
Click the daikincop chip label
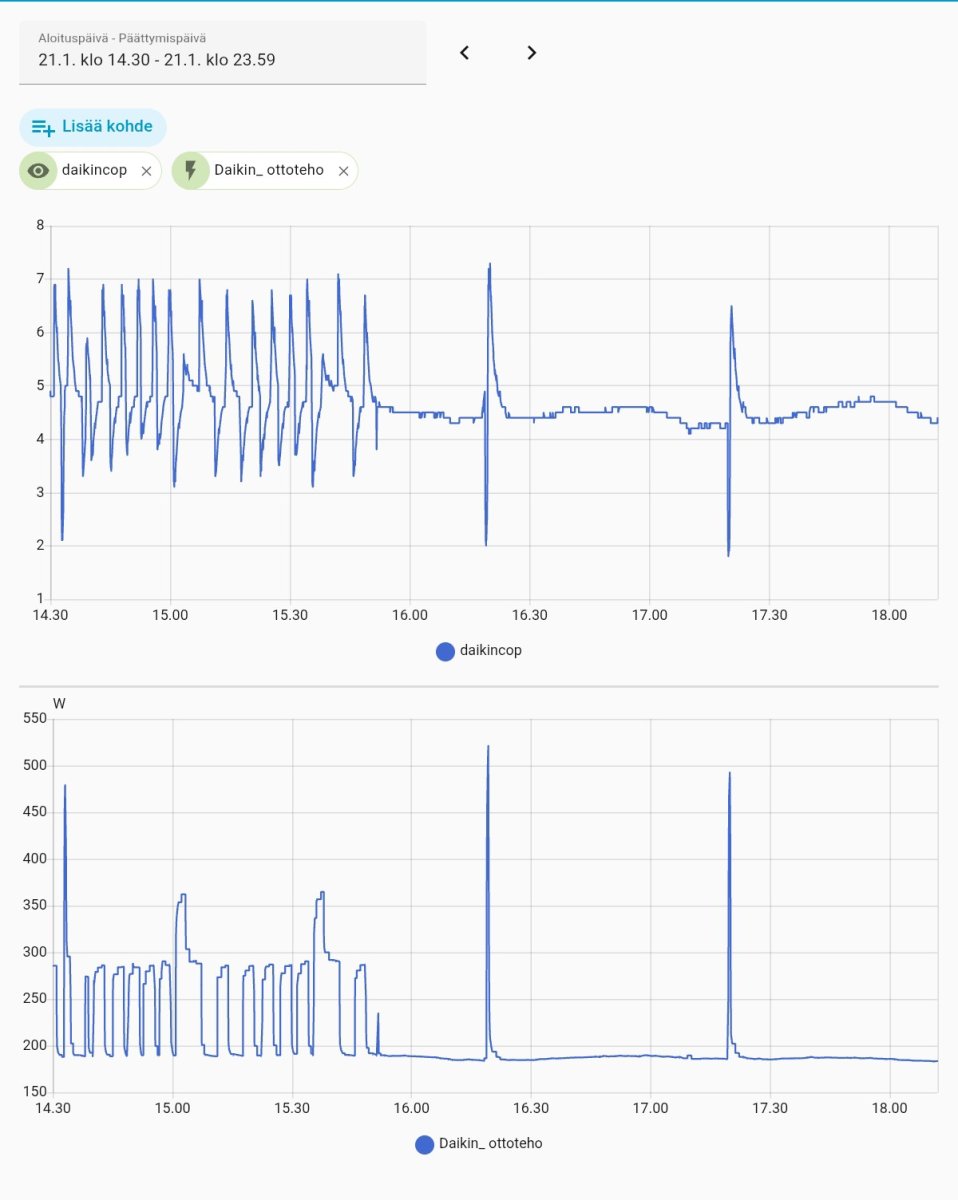point(94,170)
